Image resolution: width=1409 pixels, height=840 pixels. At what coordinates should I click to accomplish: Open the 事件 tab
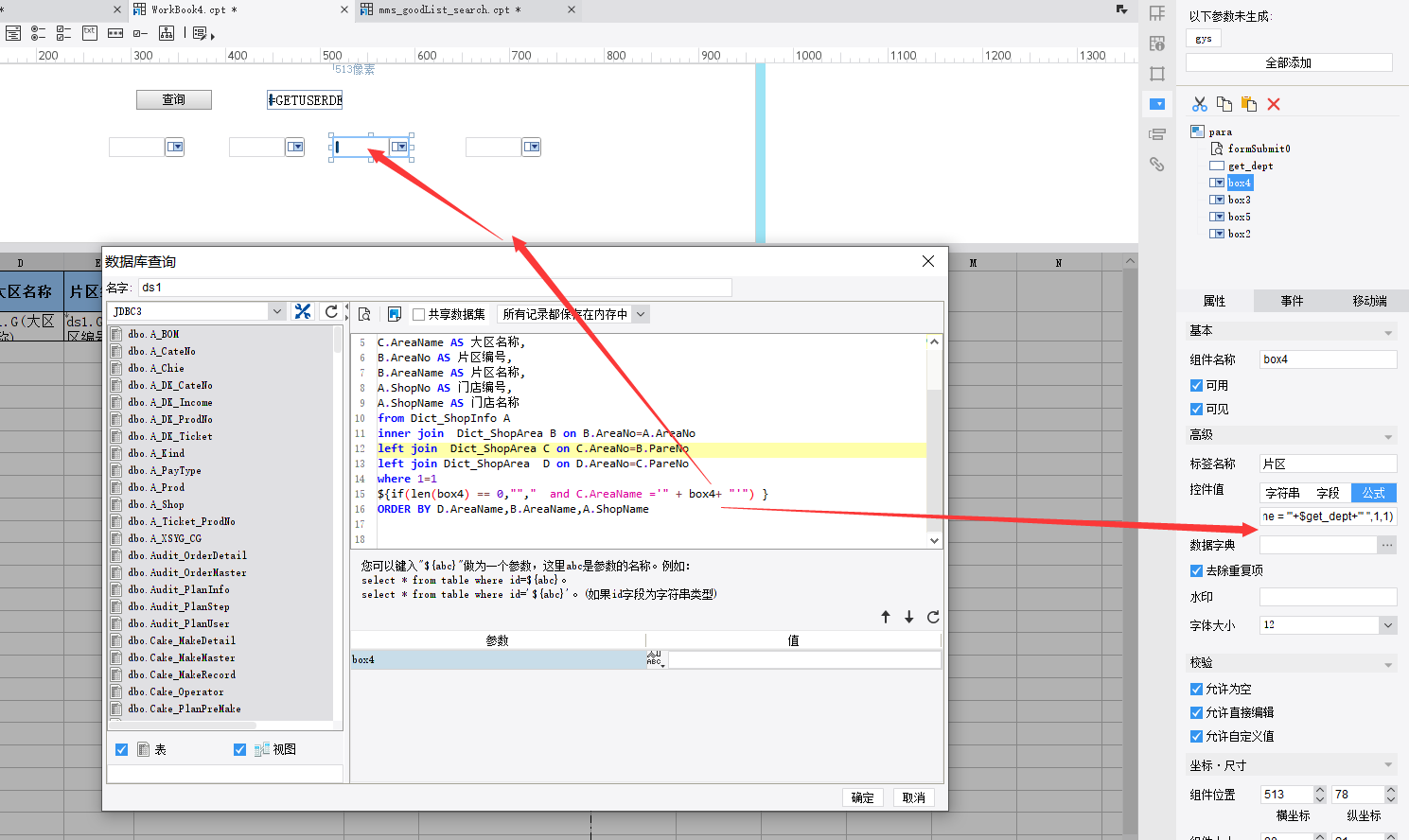[1293, 301]
